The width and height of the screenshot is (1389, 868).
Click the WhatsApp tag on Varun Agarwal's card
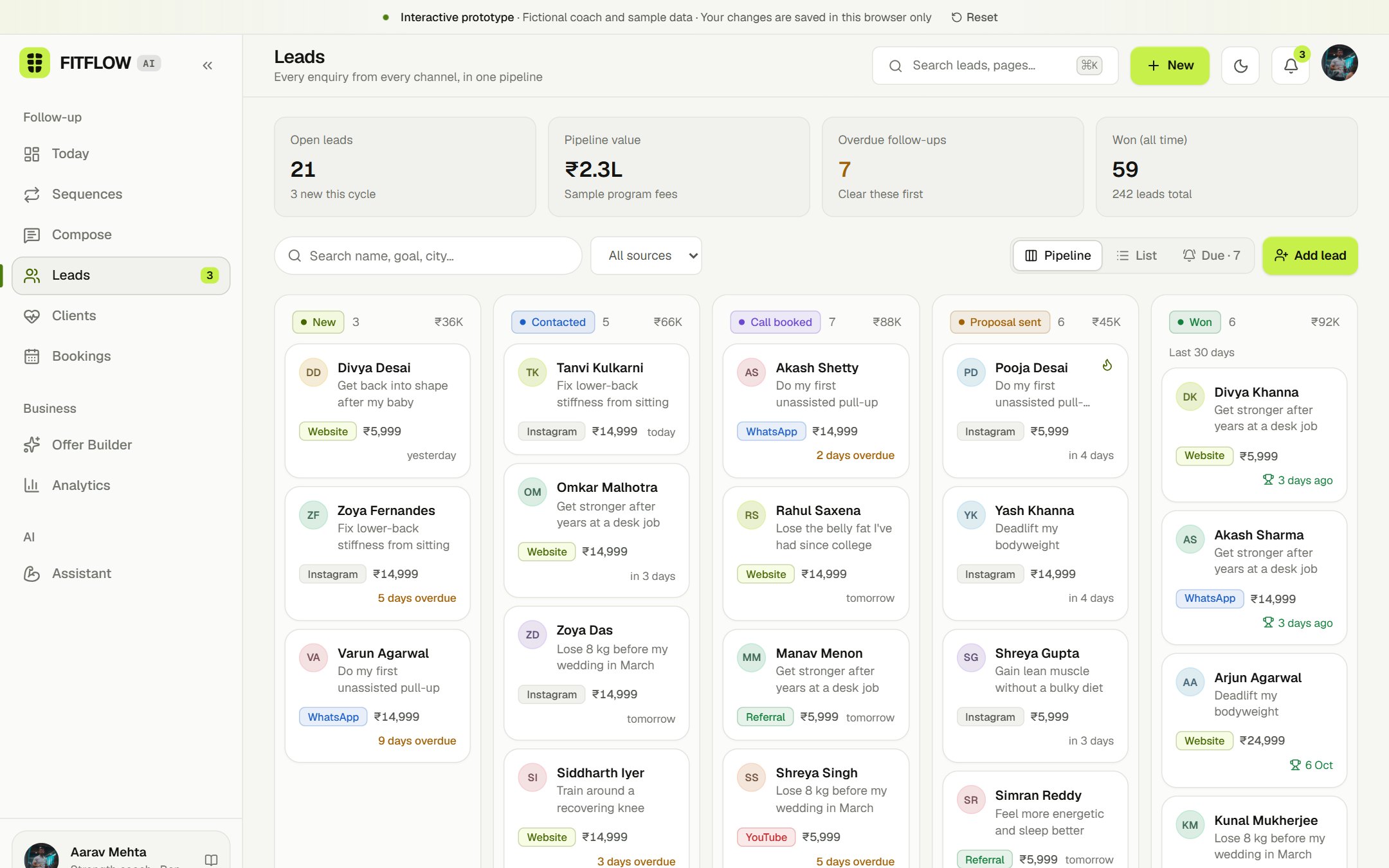coord(333,717)
